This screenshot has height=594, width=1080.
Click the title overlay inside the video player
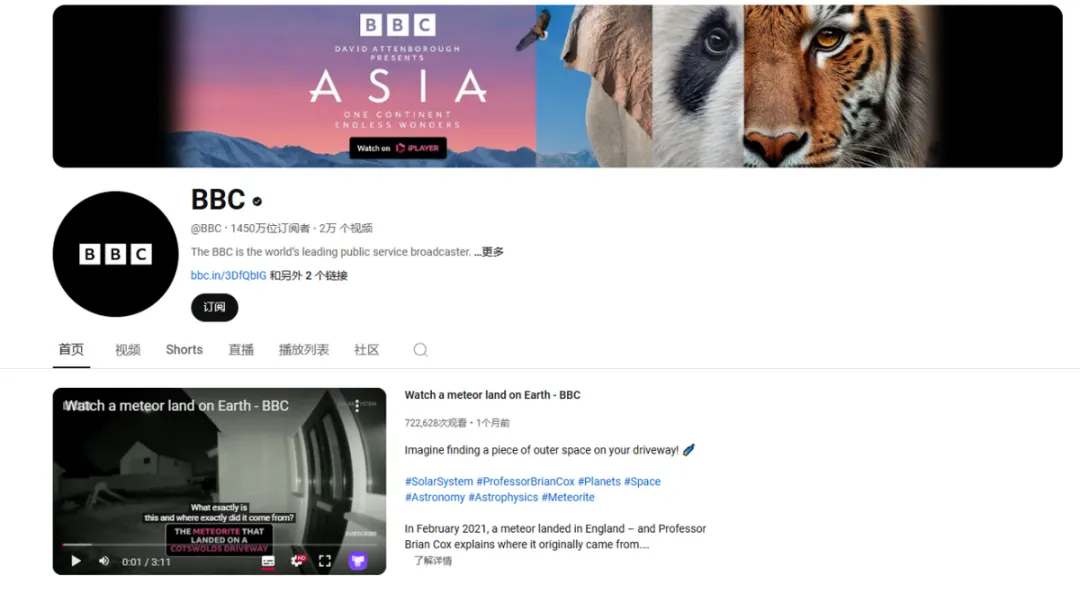click(x=176, y=406)
